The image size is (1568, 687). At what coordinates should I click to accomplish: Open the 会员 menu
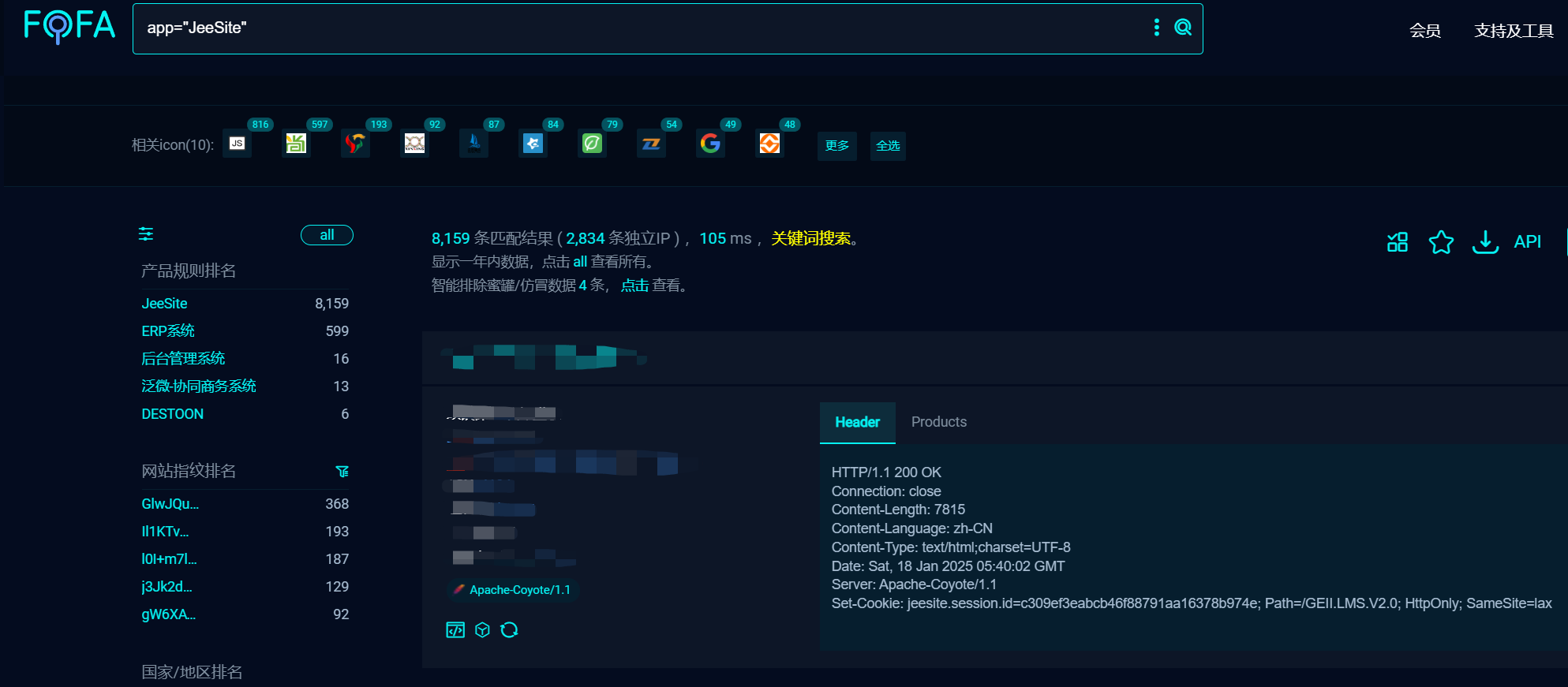1425,31
